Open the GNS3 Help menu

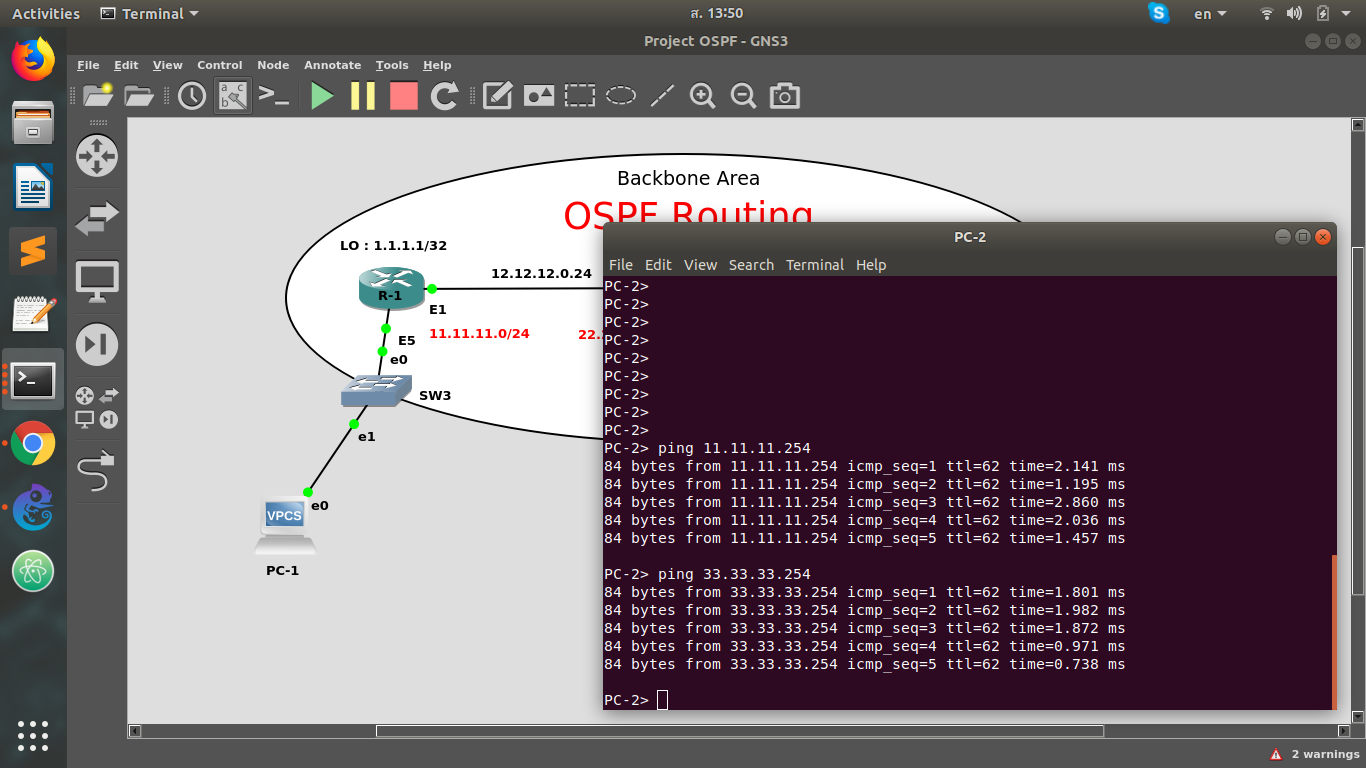(437, 65)
